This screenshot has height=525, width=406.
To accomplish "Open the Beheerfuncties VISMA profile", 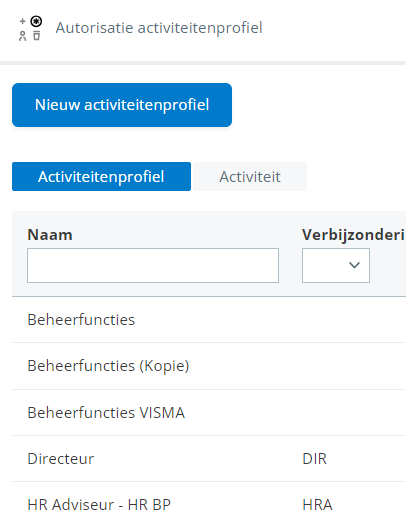I will [209, 412].
